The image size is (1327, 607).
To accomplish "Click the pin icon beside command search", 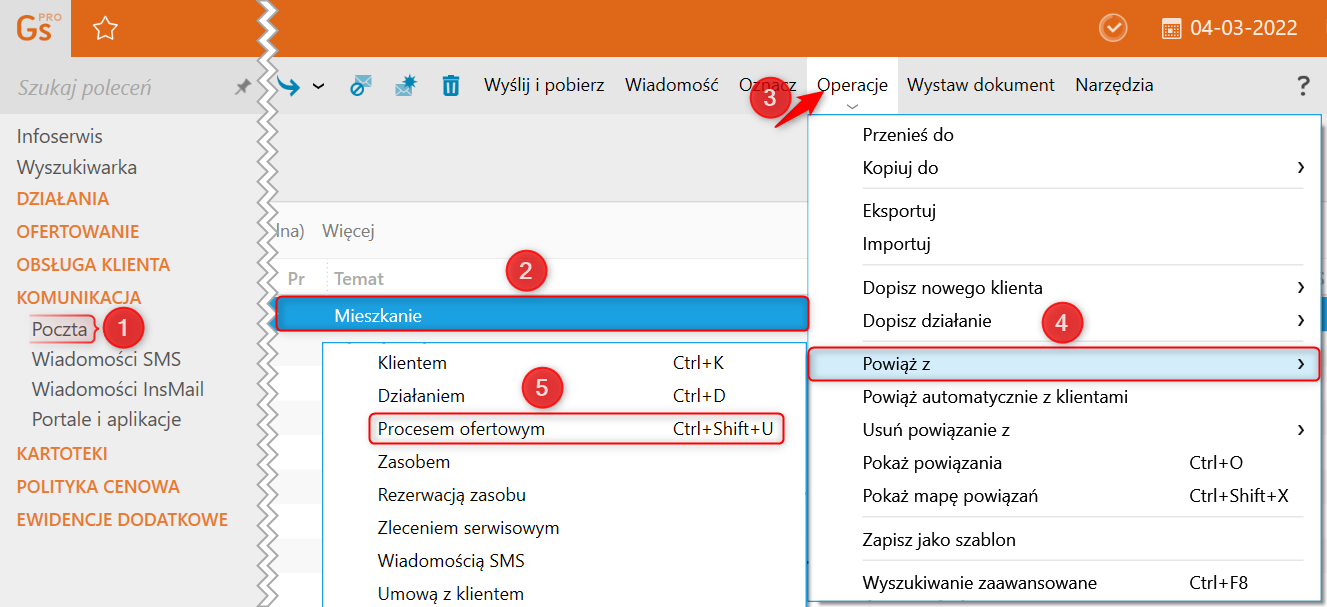I will (x=242, y=88).
